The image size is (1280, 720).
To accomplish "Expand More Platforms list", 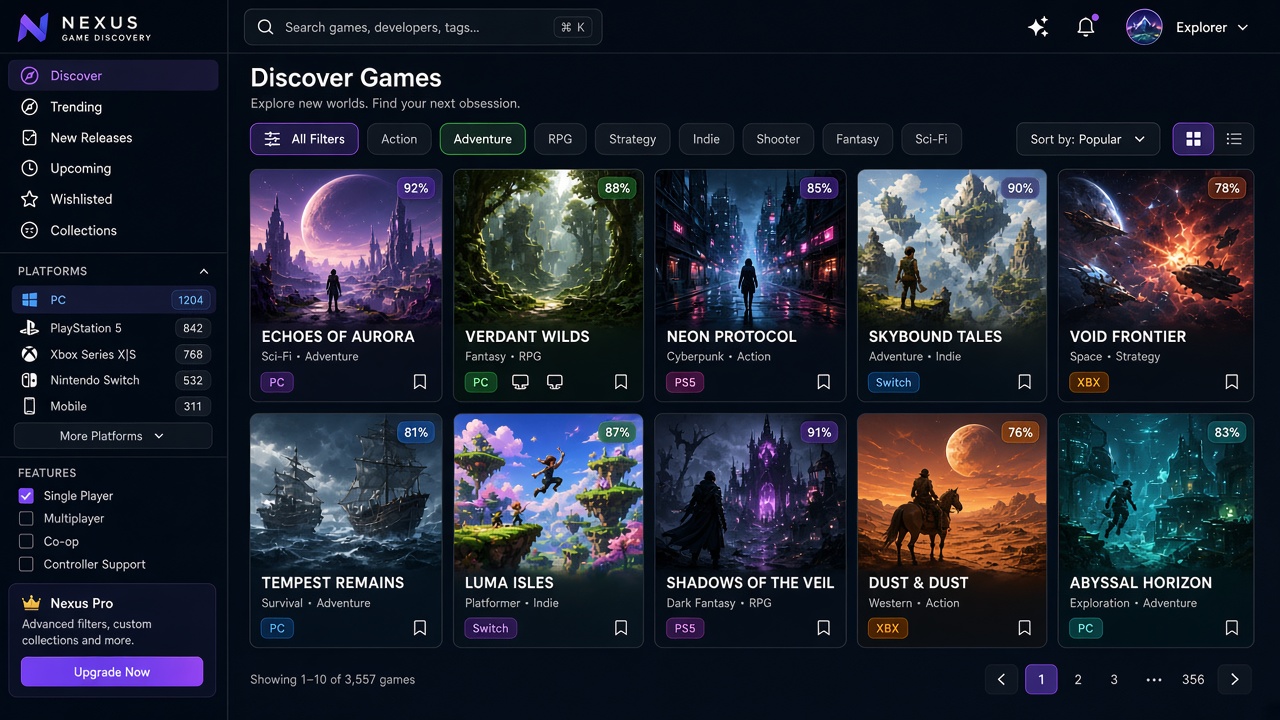I will tap(113, 436).
